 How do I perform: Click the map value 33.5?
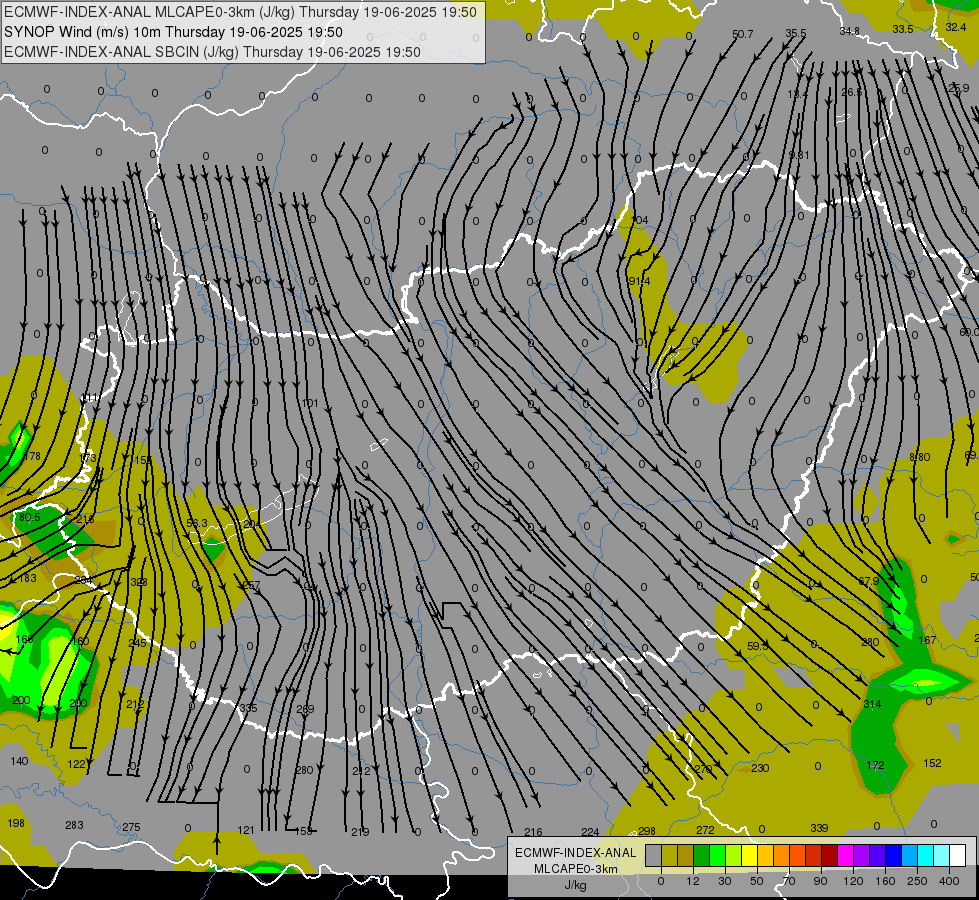coord(902,29)
